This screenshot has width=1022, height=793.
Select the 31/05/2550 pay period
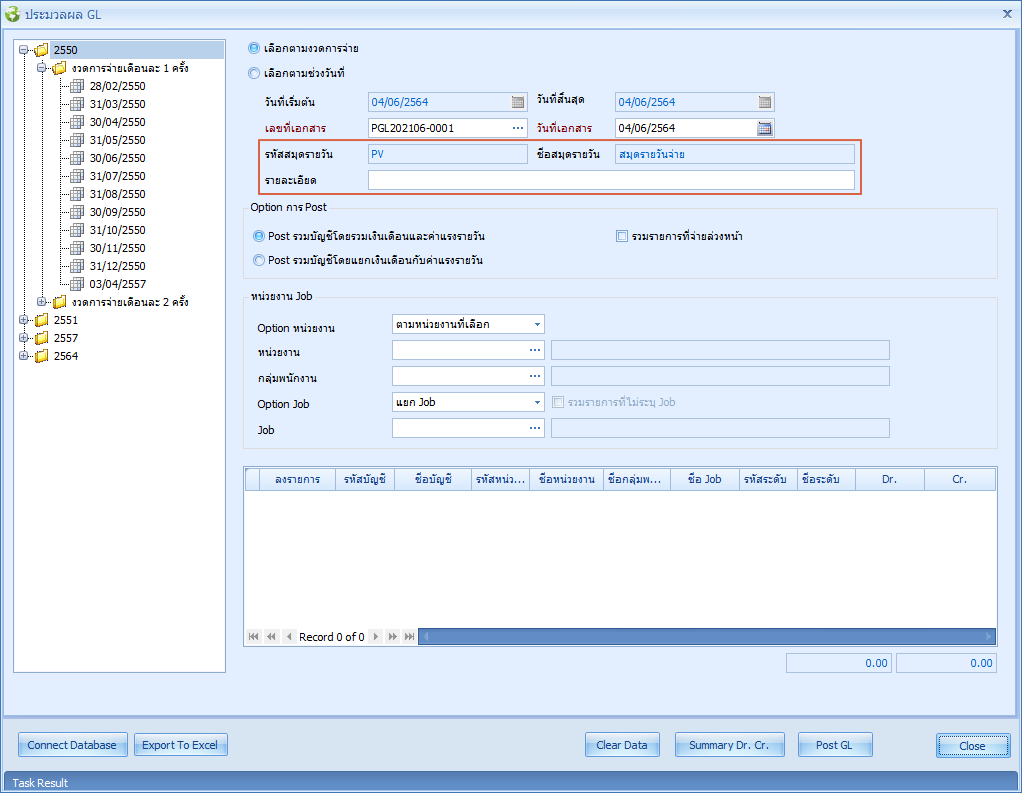pos(117,140)
